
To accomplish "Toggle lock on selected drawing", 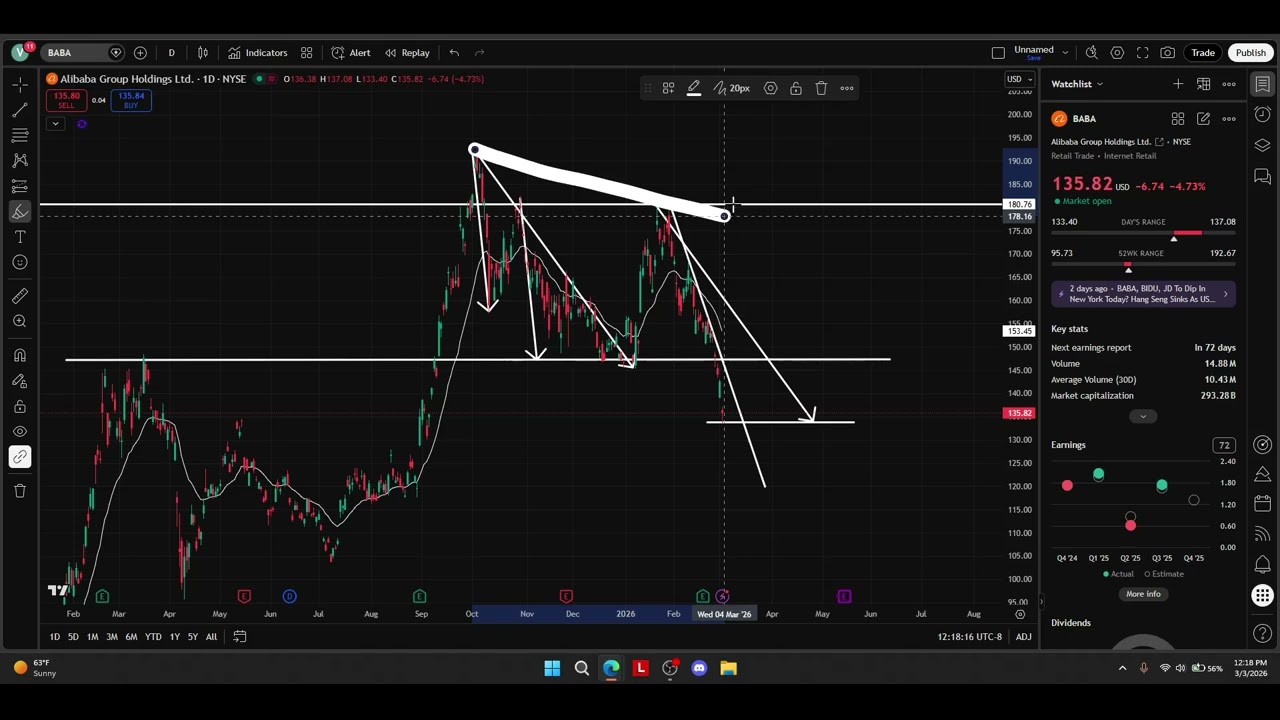I will pyautogui.click(x=796, y=88).
